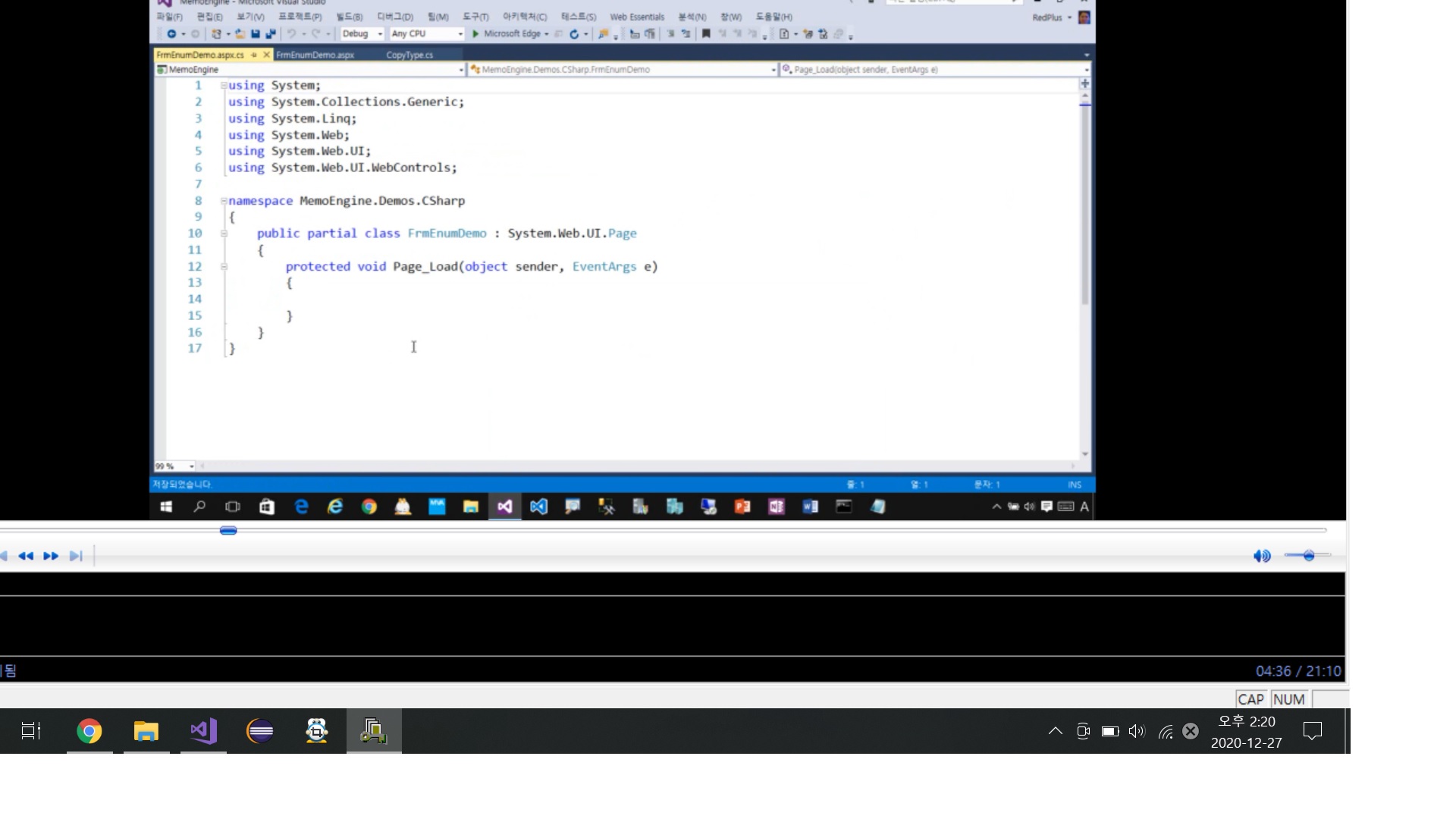The width and height of the screenshot is (1456, 819).
Task: Open the 도움말(H) menu
Action: [774, 17]
